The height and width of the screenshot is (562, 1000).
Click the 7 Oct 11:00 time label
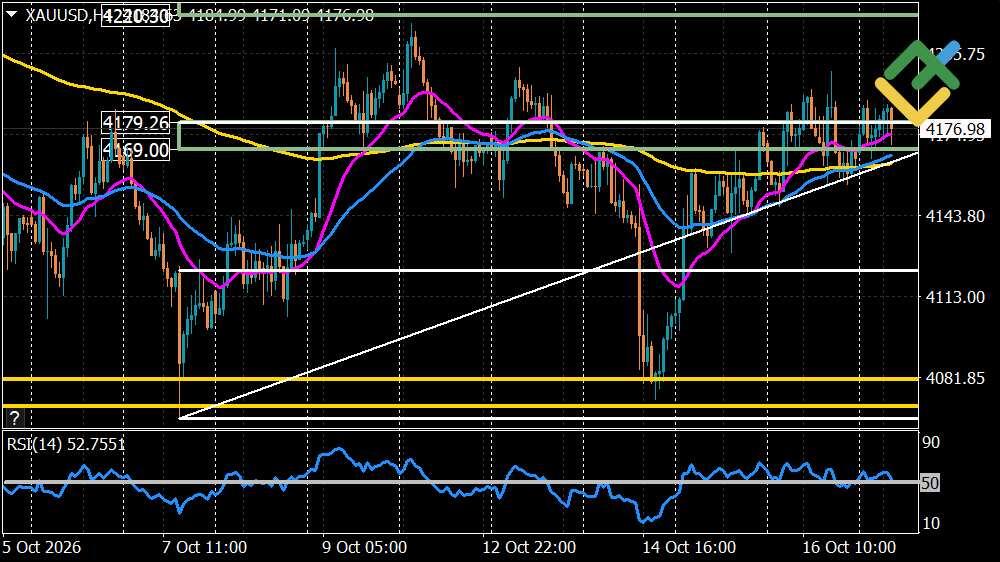pos(204,547)
